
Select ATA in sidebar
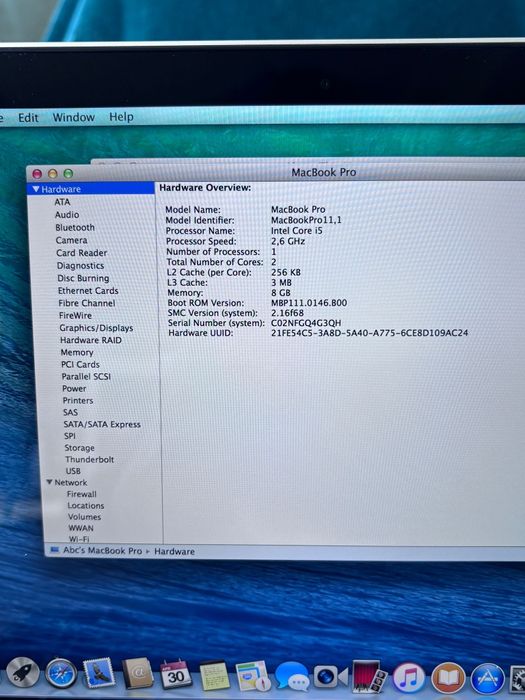pyautogui.click(x=62, y=202)
